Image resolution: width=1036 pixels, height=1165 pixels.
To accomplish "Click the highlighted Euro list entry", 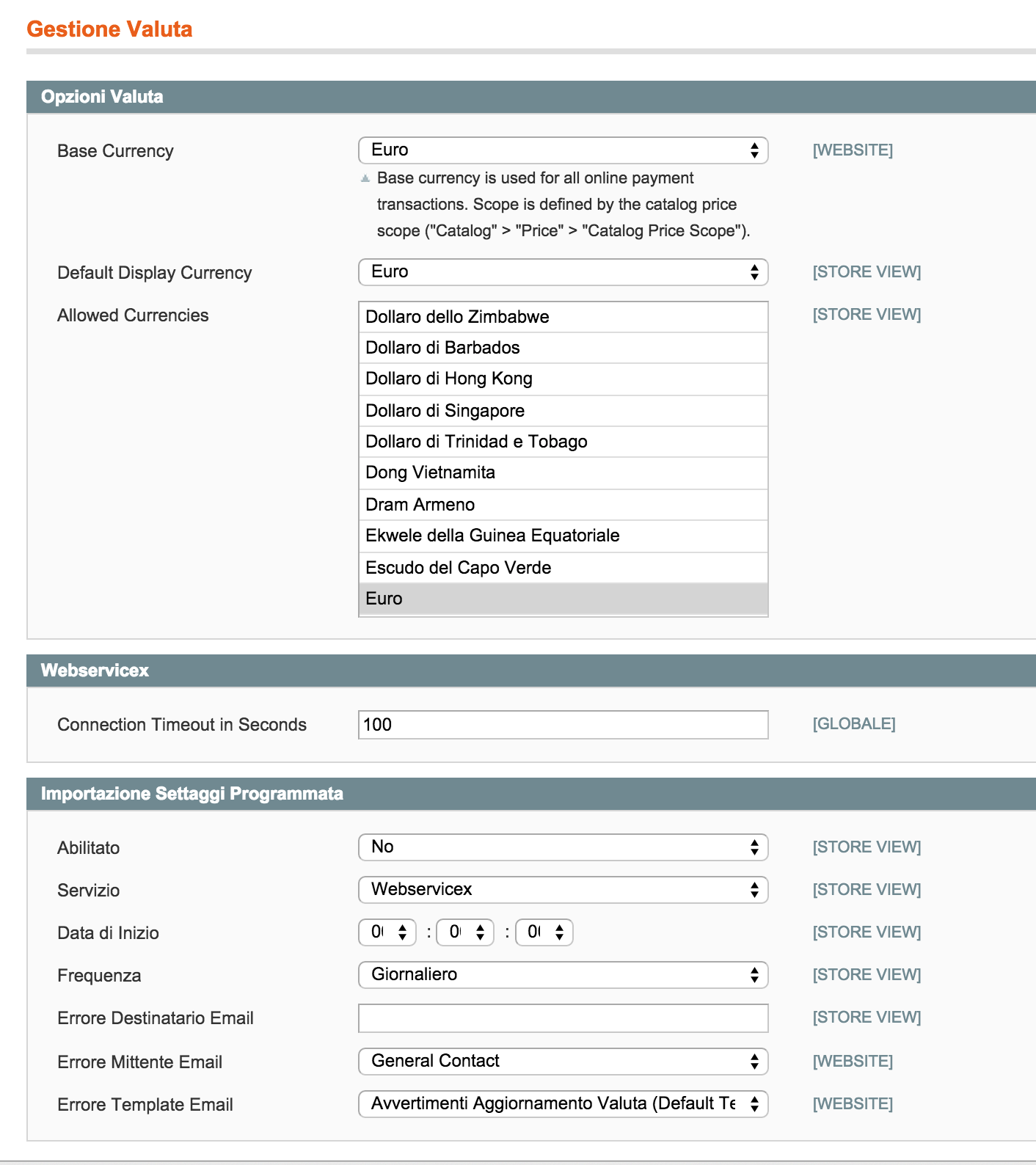I will 562,599.
